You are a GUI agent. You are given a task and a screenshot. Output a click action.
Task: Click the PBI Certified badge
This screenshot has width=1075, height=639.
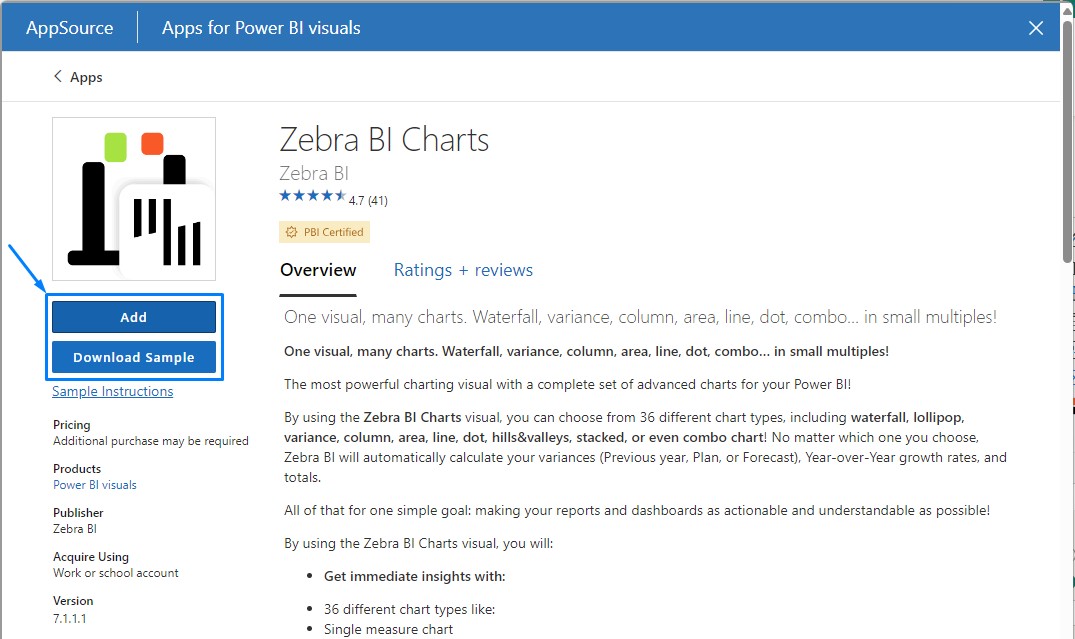[x=324, y=231]
